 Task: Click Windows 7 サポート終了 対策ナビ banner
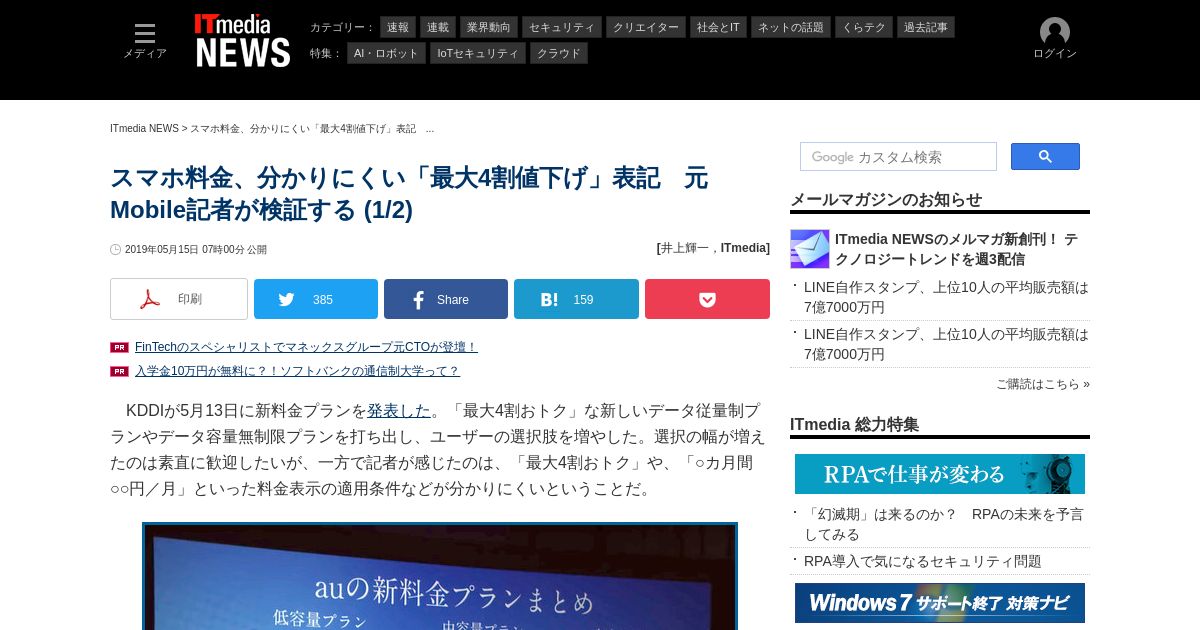[x=940, y=603]
